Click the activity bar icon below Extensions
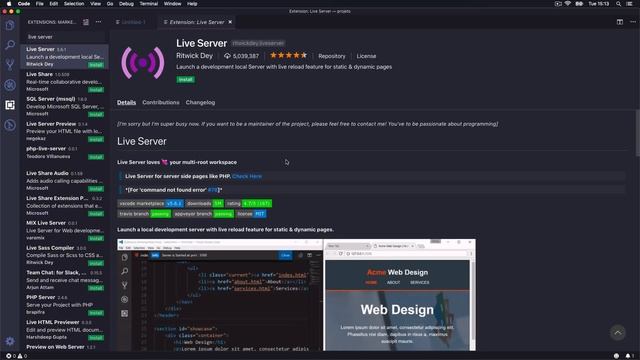Screen dimensions: 640x360 [10, 125]
